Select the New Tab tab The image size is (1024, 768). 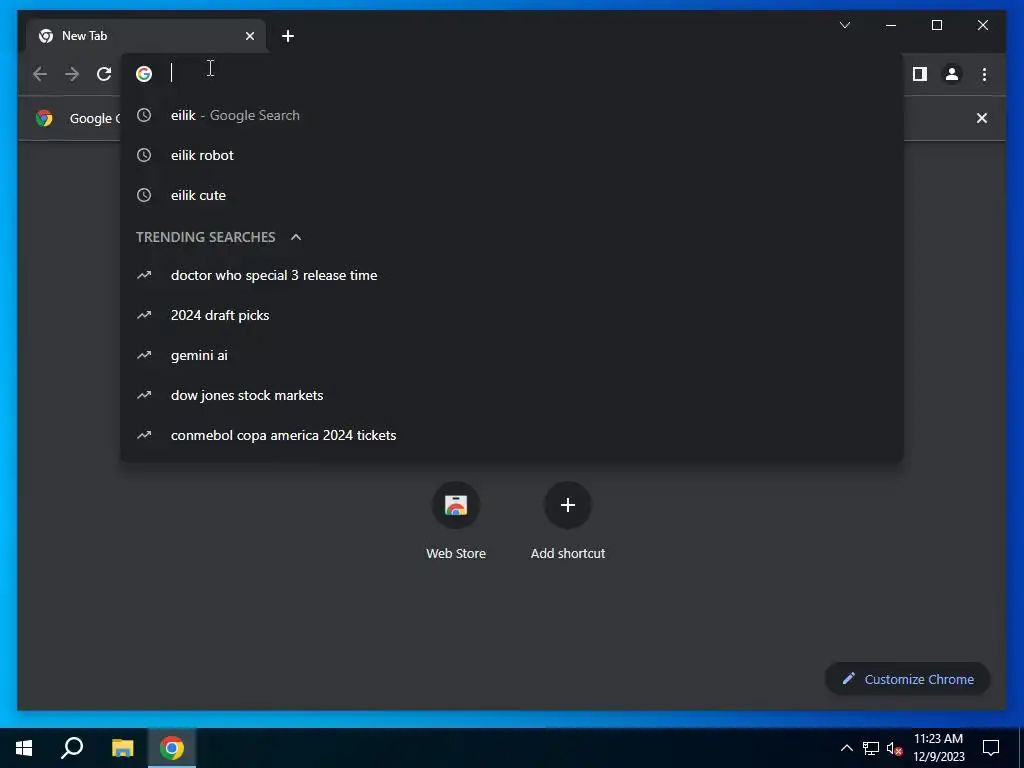point(146,36)
